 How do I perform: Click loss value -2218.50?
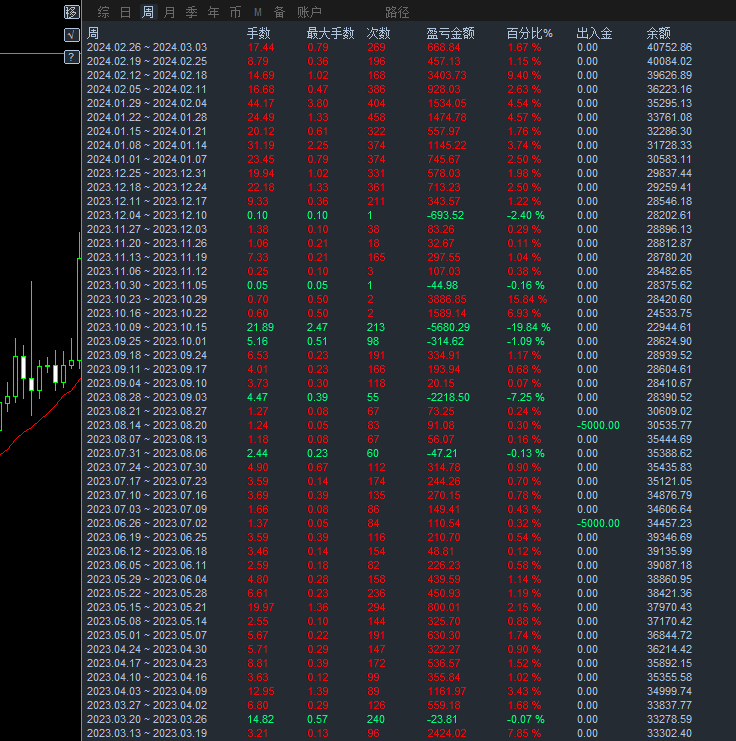click(448, 397)
